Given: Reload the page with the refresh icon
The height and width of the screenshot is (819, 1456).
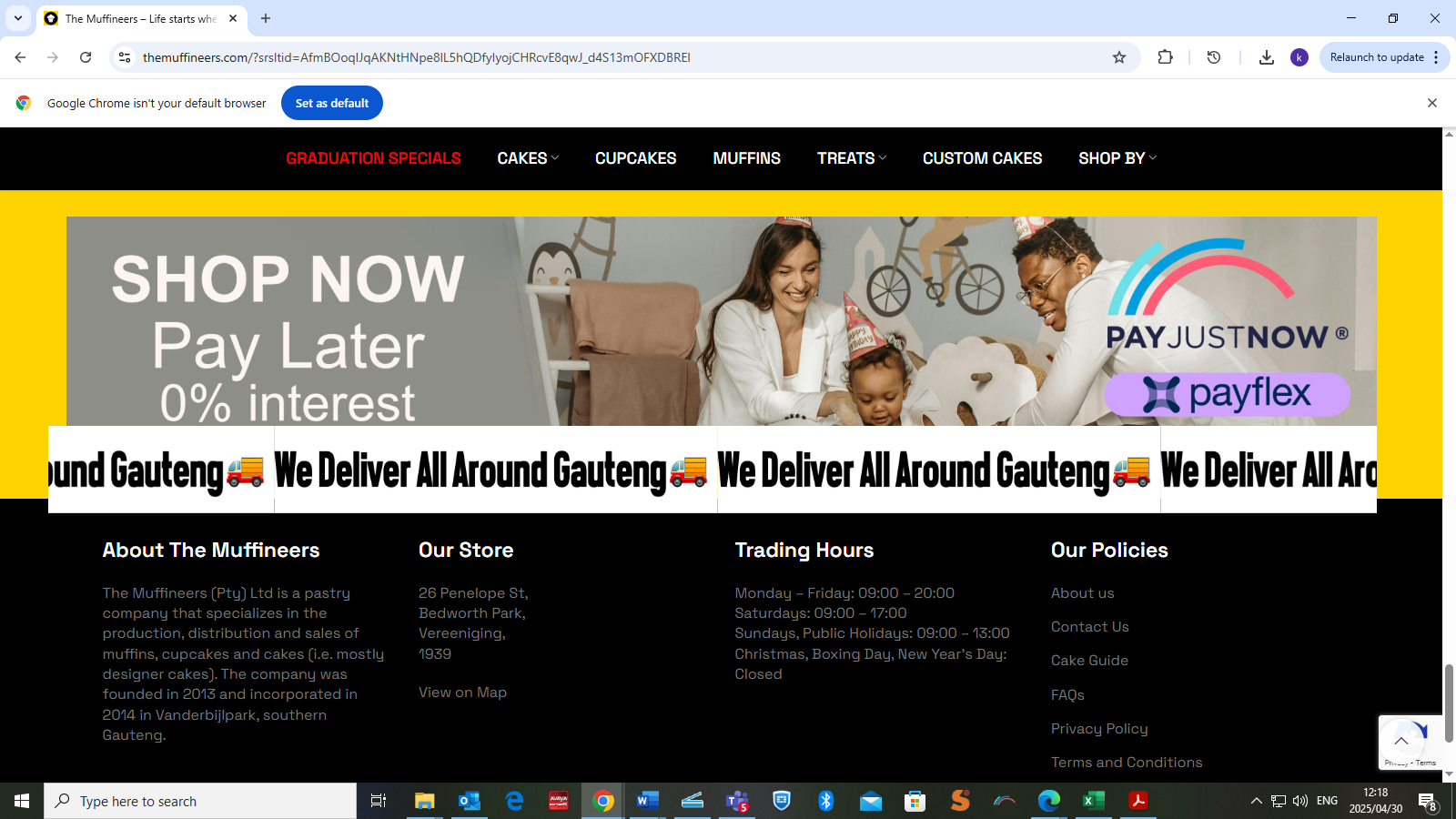Looking at the screenshot, I should click(86, 57).
